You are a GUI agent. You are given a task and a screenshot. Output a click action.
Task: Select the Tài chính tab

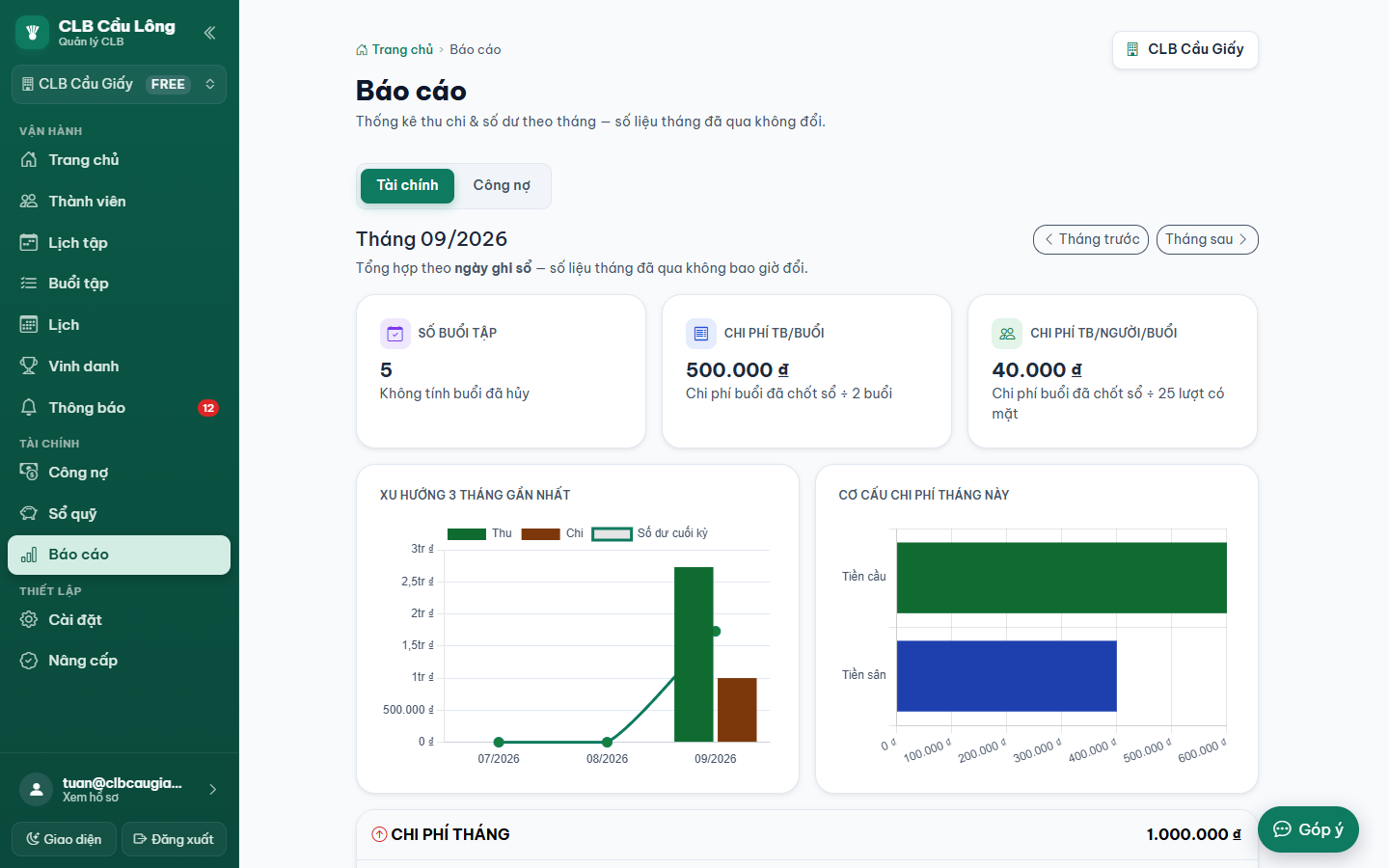pos(407,186)
